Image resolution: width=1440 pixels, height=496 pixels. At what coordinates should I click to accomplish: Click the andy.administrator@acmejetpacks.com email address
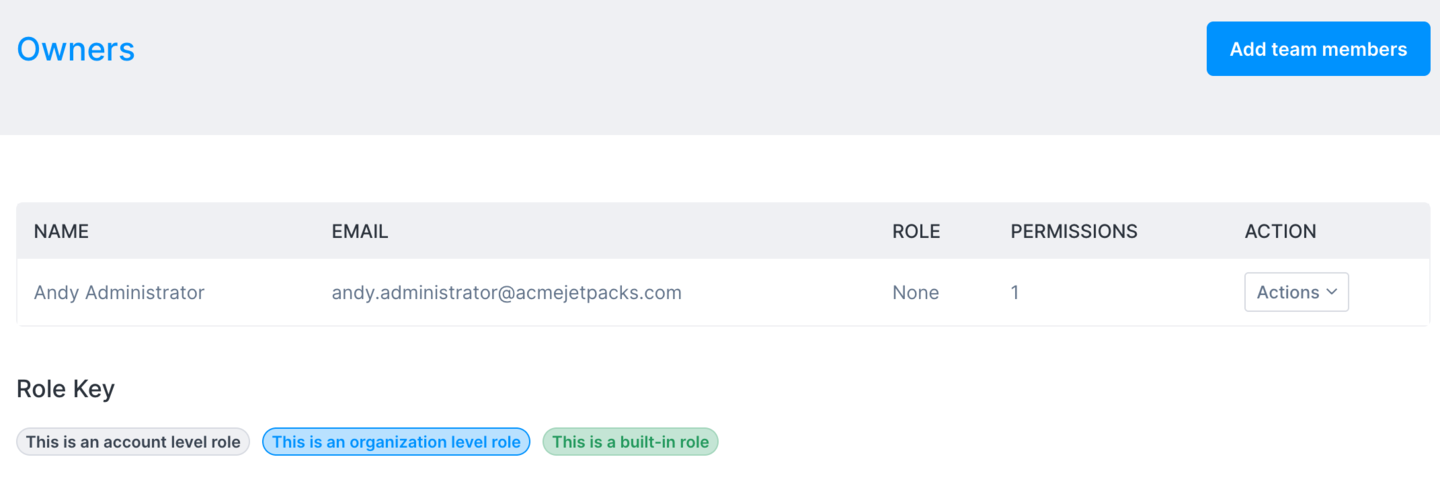point(507,292)
